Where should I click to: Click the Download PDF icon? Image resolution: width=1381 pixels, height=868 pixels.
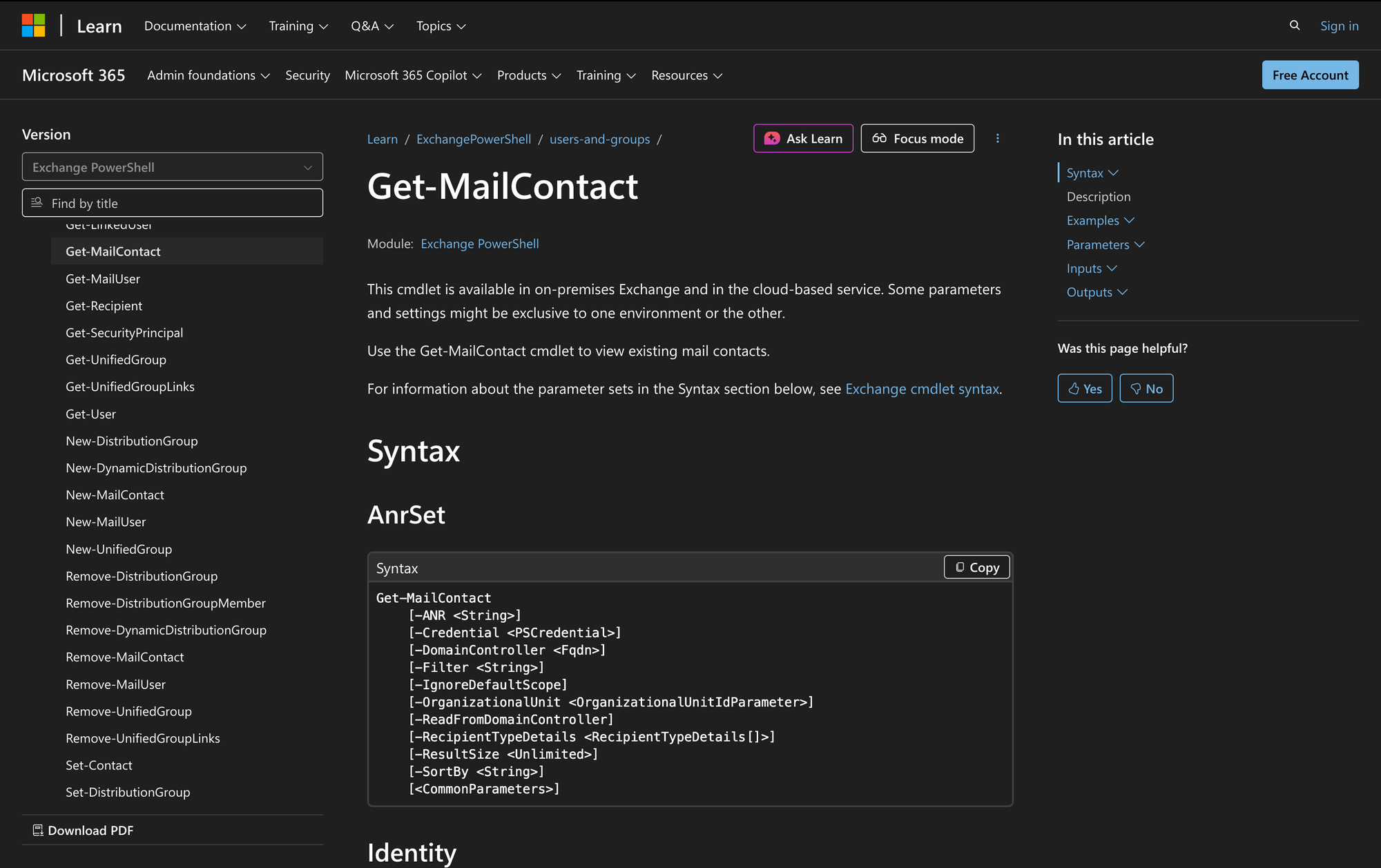[39, 830]
